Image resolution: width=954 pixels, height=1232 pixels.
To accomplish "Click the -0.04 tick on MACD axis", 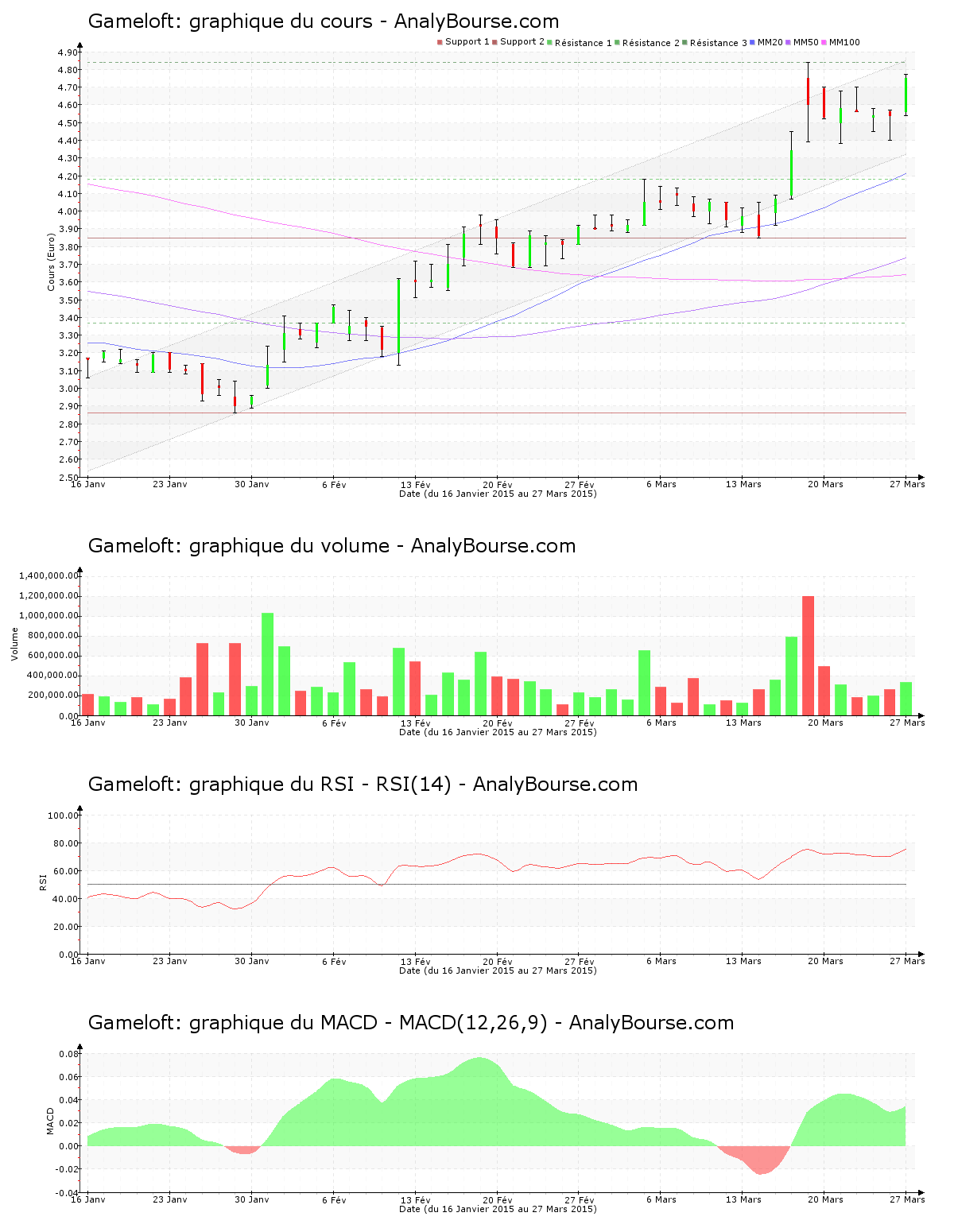I will 67,1193.
